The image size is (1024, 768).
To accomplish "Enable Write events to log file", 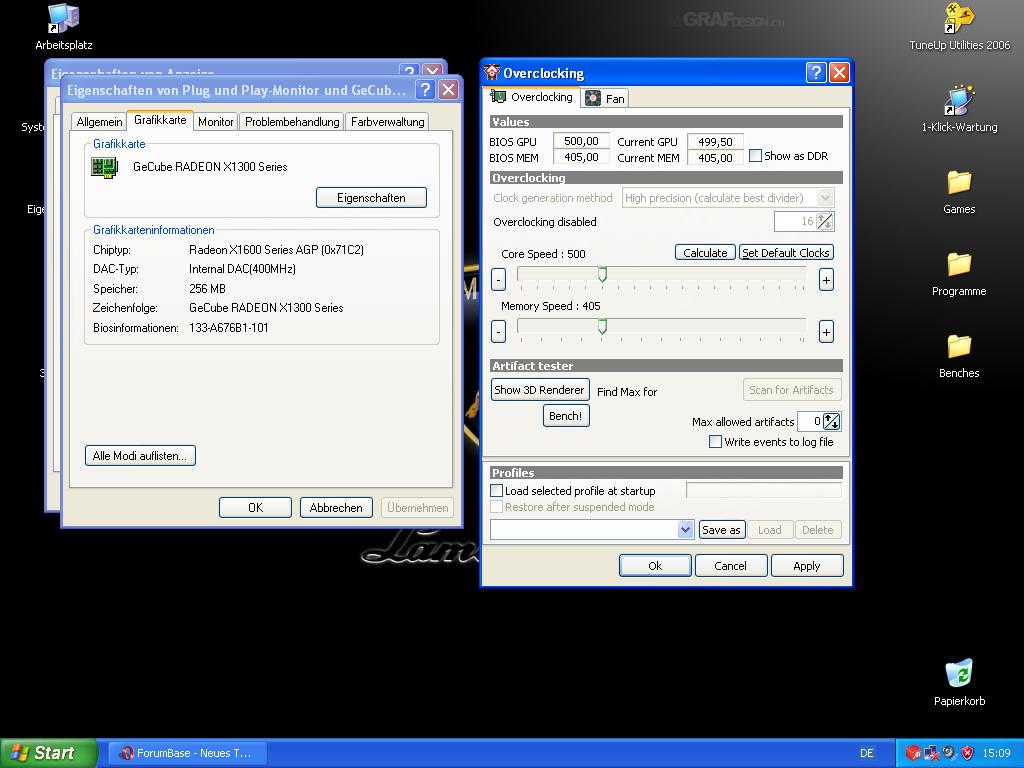I will (x=716, y=442).
